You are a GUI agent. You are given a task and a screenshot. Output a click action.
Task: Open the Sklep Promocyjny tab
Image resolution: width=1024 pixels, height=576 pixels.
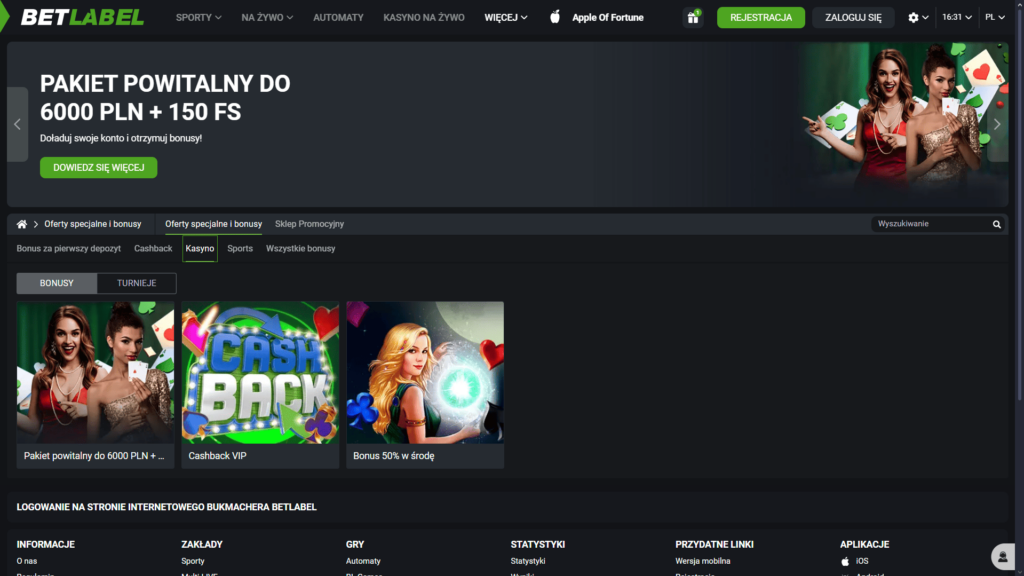[x=312, y=224]
